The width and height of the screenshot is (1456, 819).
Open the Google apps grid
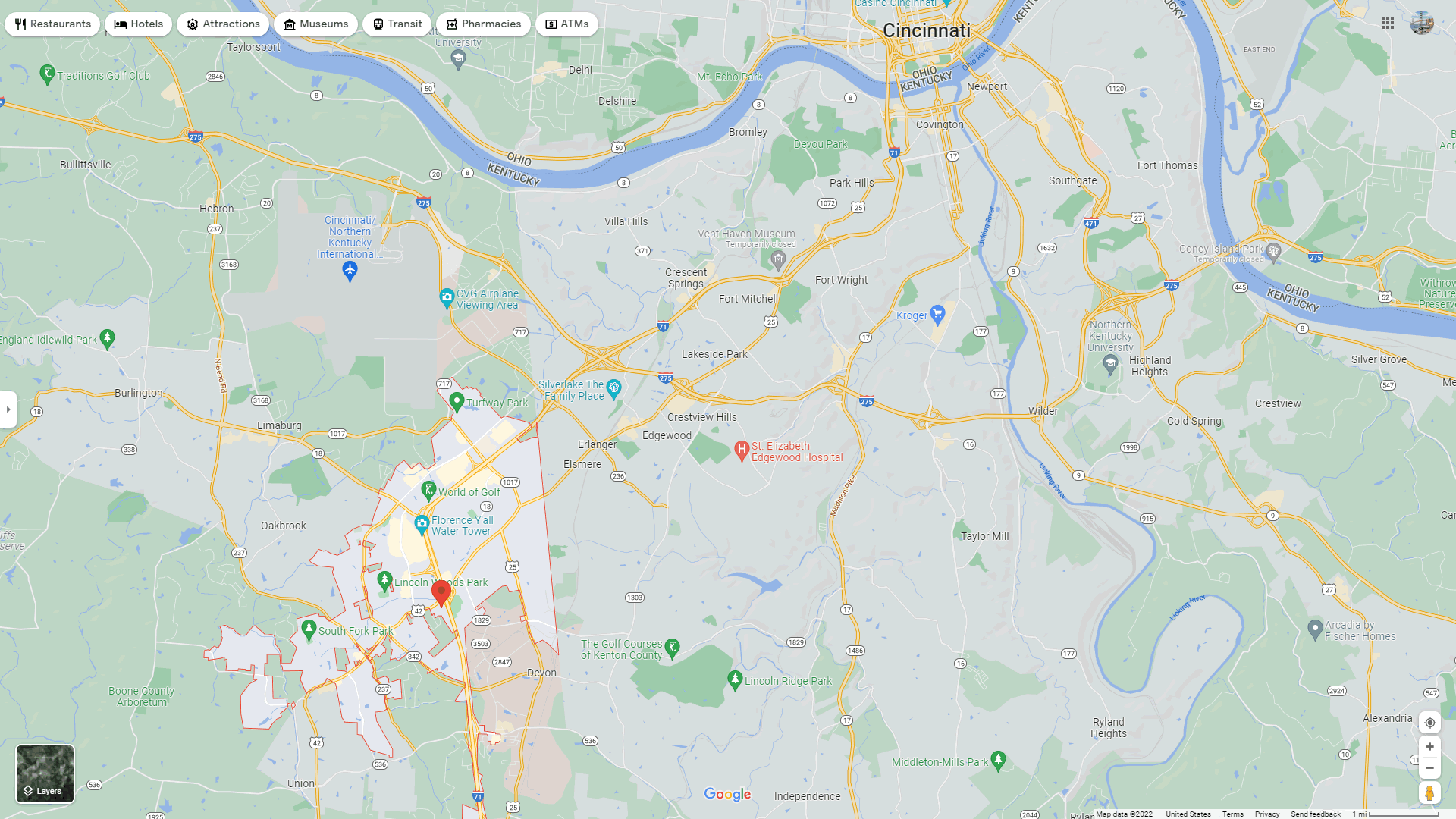click(x=1388, y=23)
